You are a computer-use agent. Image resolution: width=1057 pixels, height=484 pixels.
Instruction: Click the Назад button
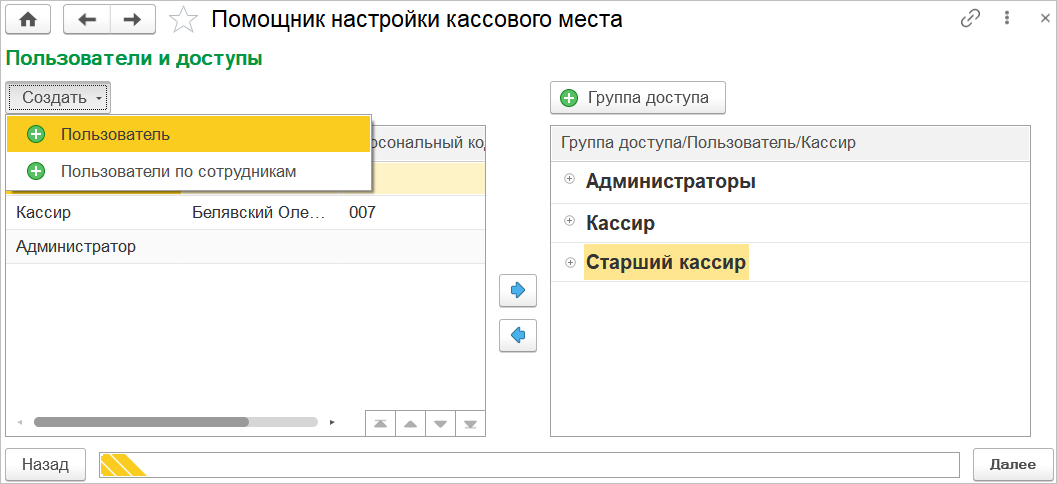click(46, 464)
